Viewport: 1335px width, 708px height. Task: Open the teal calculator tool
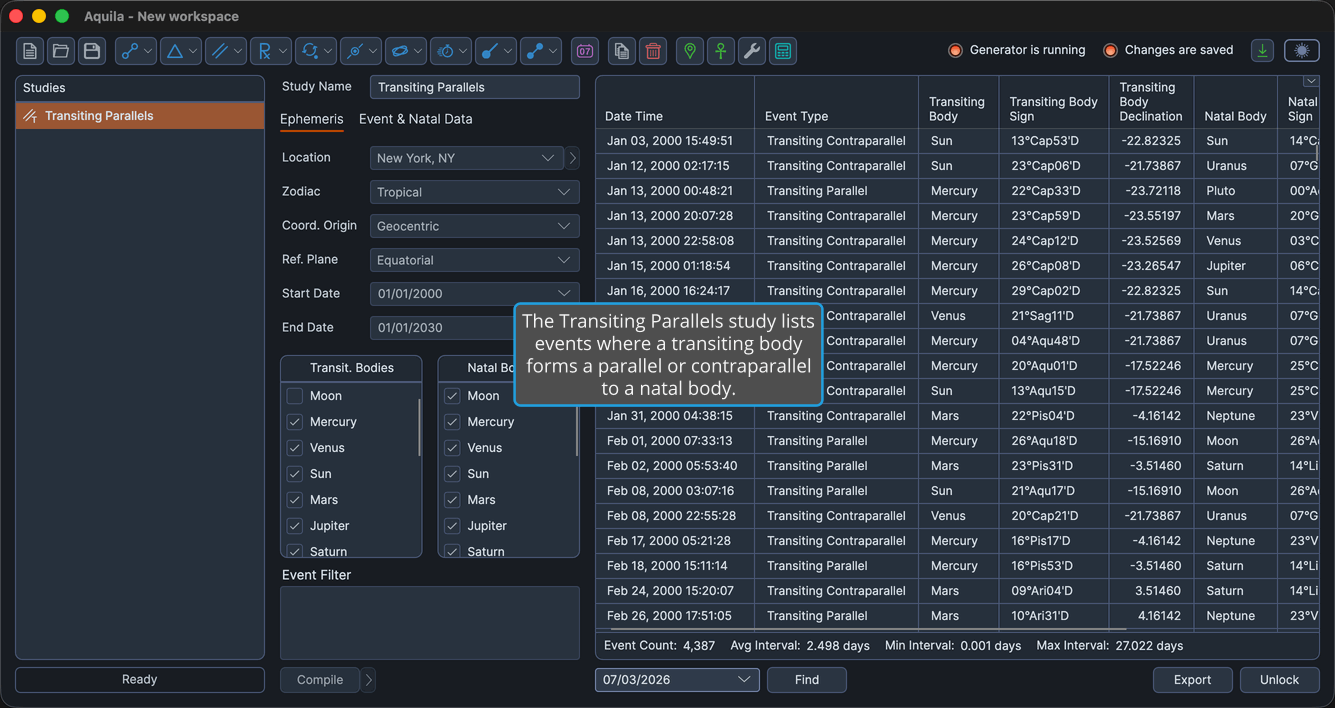tap(783, 51)
